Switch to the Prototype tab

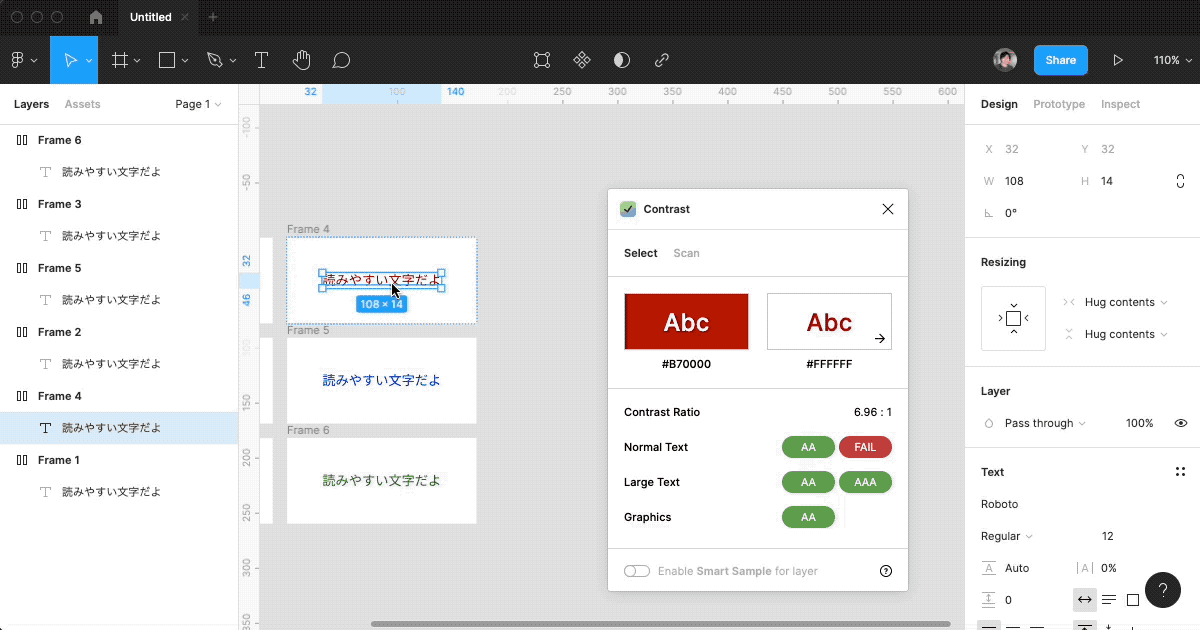point(1058,104)
